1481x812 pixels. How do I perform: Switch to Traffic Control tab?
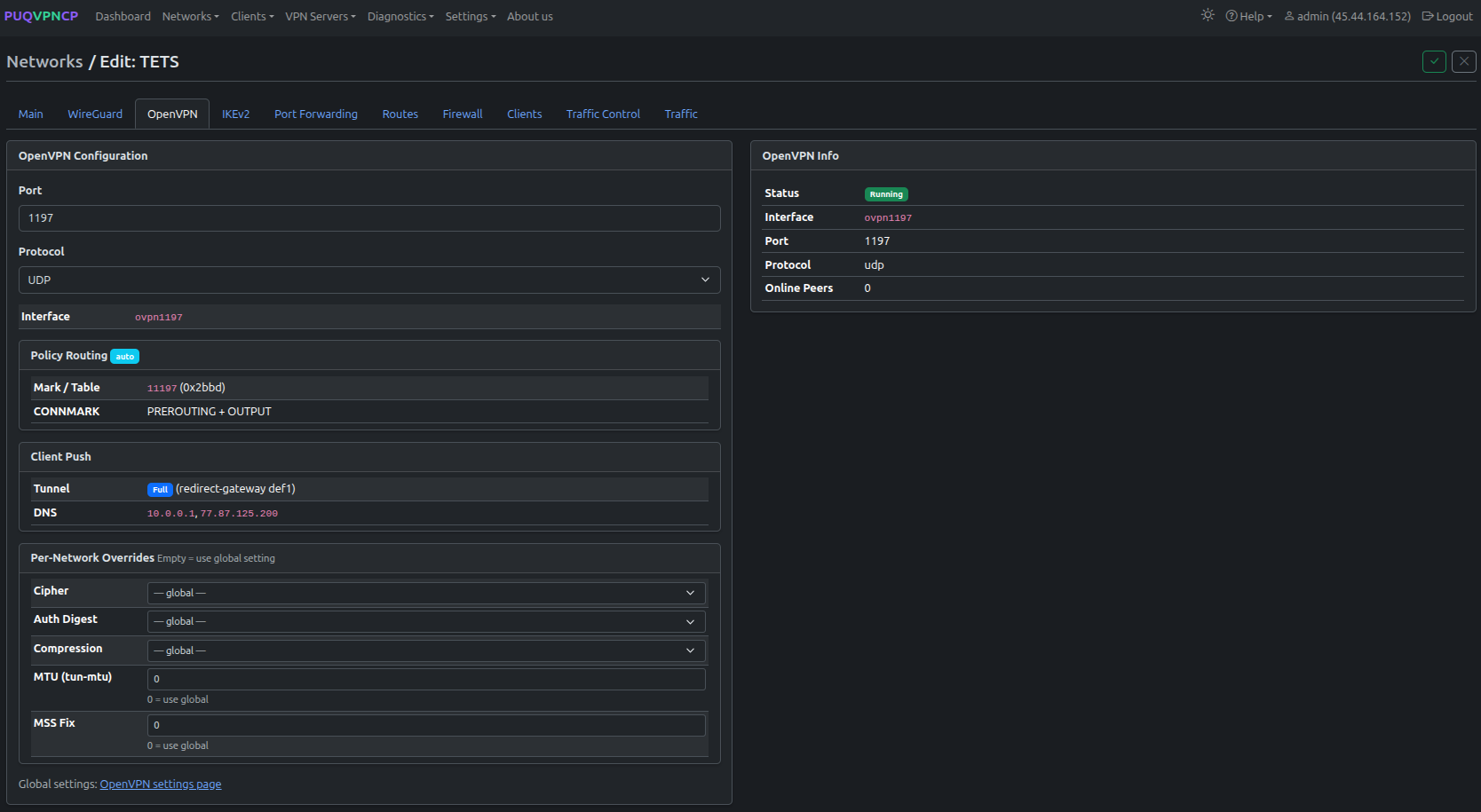603,114
